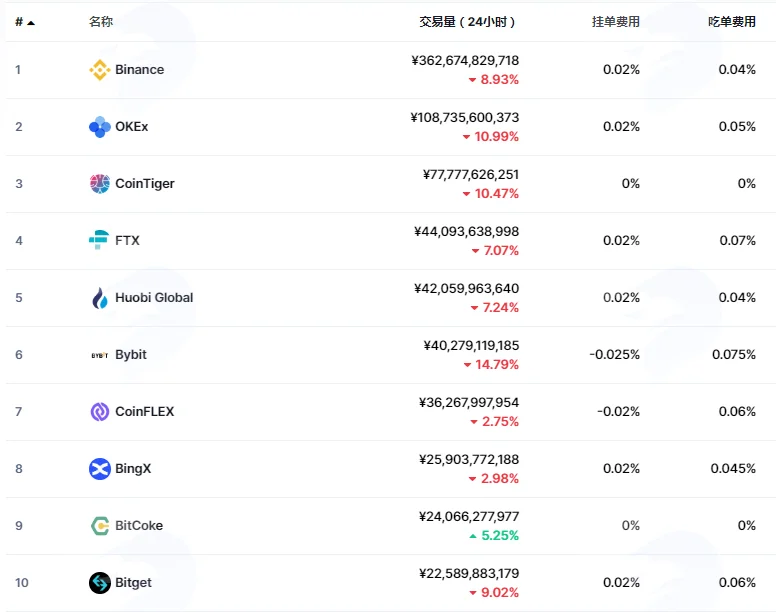Sort by rank using # column arrow

tap(25, 22)
